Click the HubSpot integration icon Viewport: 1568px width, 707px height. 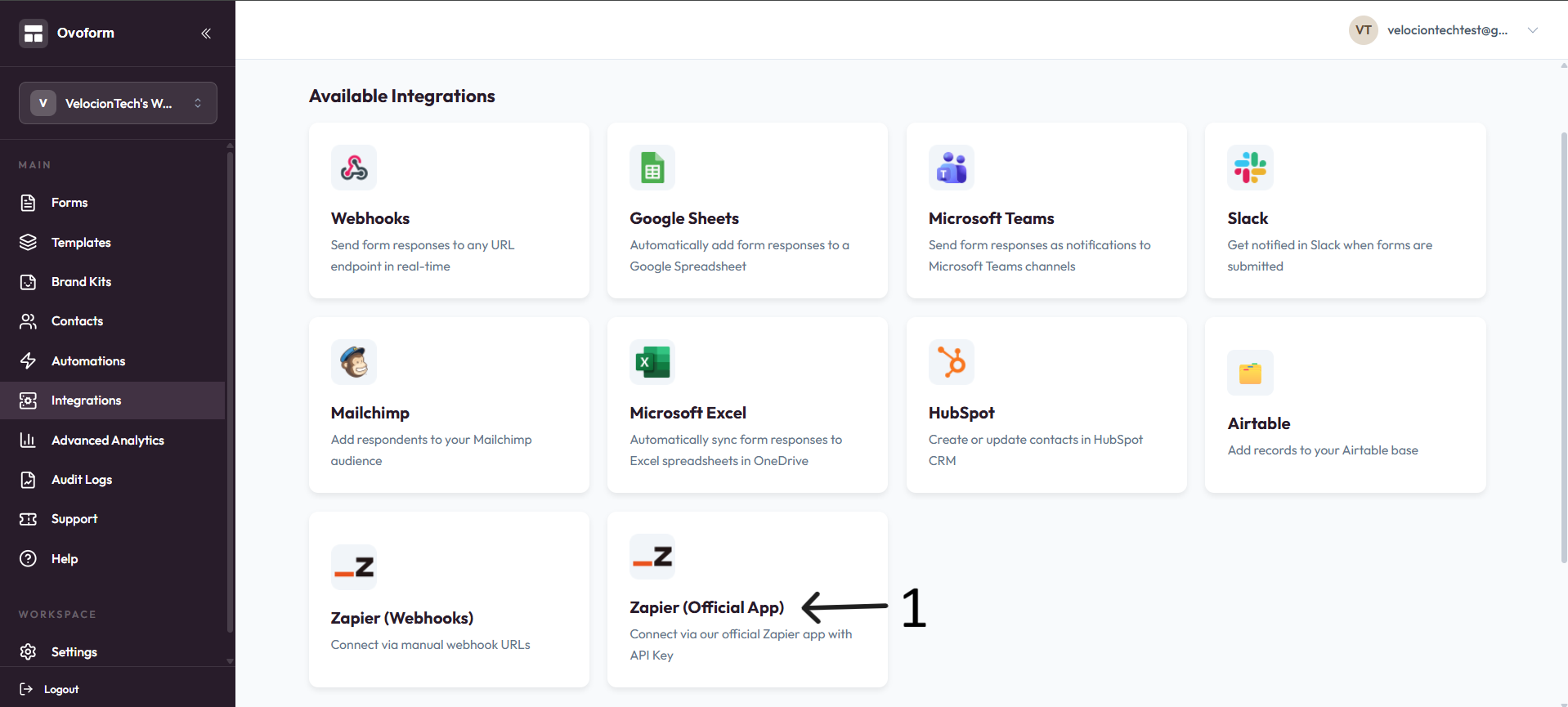coord(952,362)
